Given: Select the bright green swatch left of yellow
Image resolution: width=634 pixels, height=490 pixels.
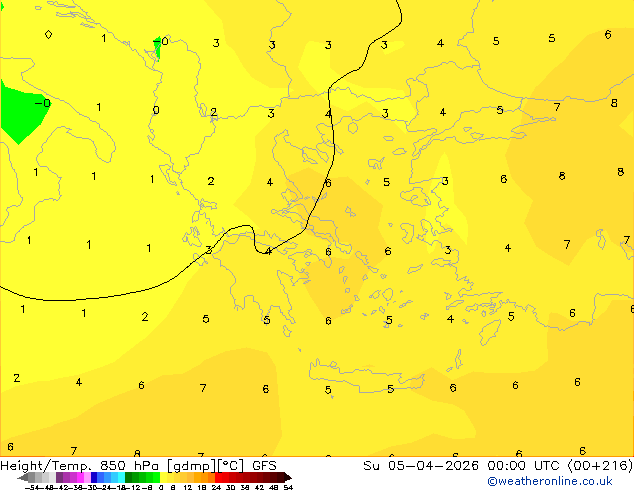Looking at the screenshot, I should [x=156, y=477].
